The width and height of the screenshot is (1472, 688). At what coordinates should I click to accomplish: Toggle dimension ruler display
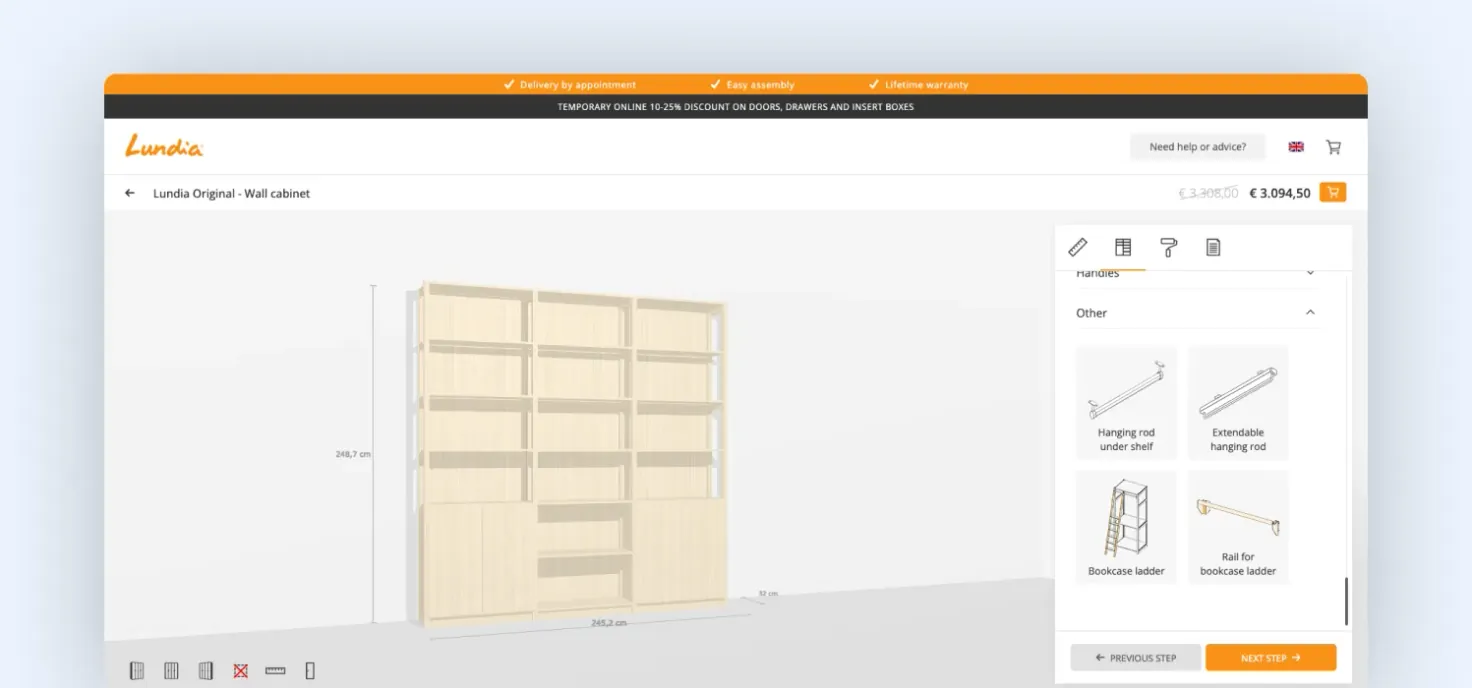[275, 671]
